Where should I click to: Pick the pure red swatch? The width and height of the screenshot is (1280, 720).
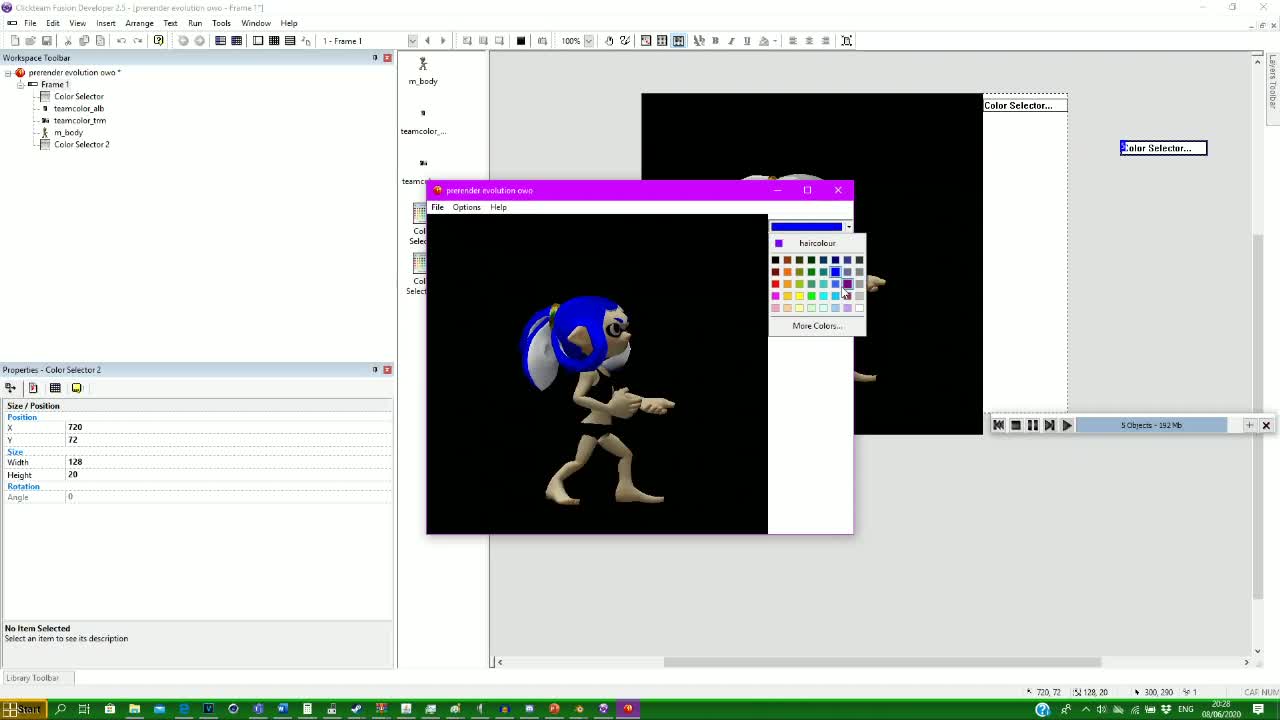coord(775,284)
